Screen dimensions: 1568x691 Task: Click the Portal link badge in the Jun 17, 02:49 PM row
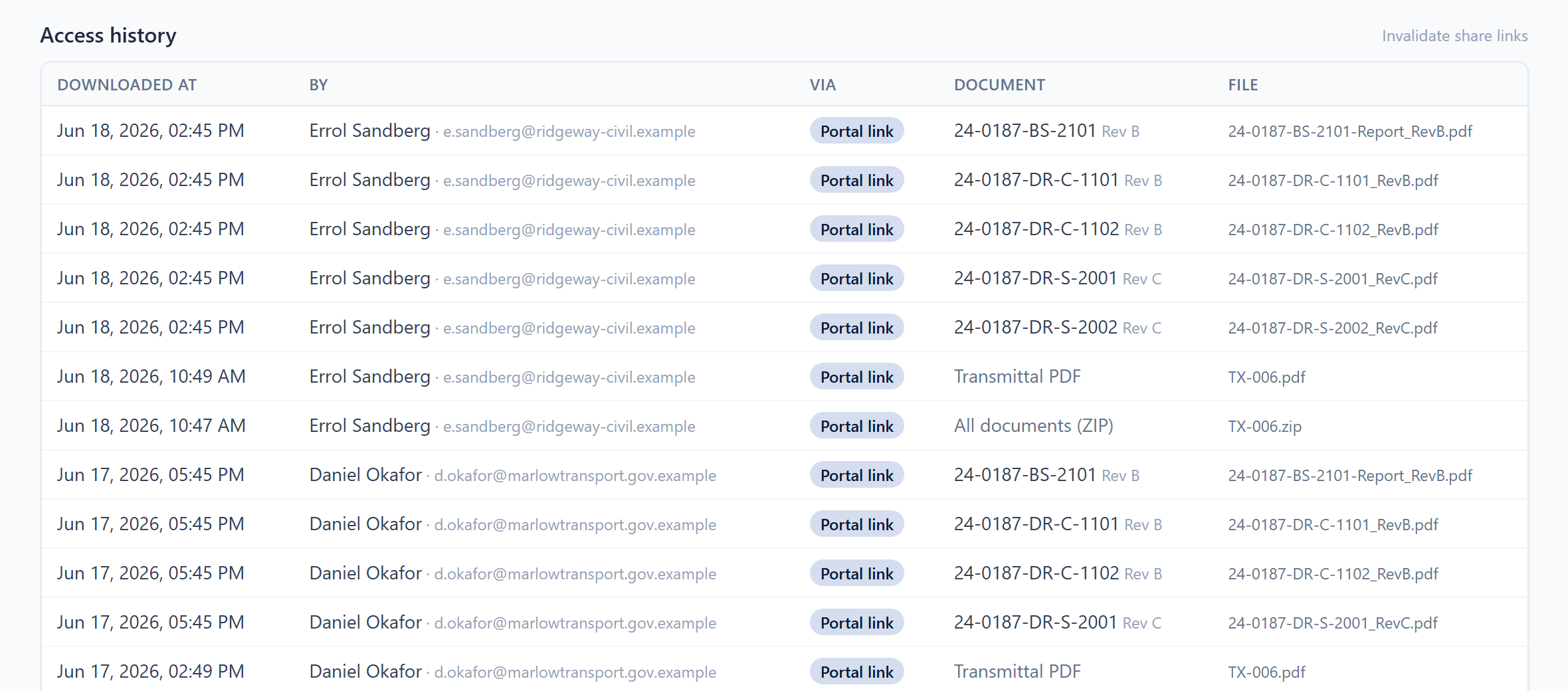(856, 672)
